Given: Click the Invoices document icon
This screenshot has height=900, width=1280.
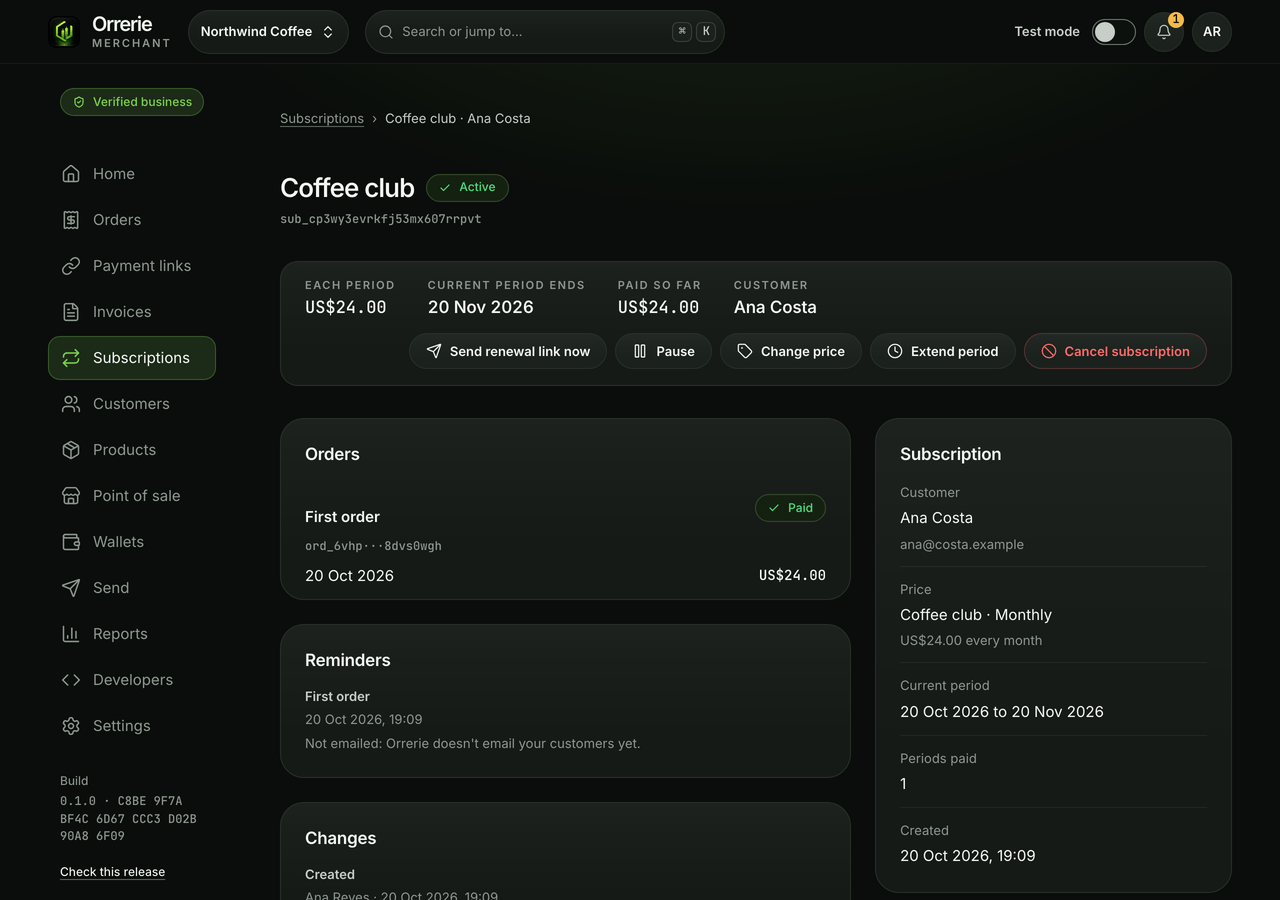Looking at the screenshot, I should click(x=71, y=312).
